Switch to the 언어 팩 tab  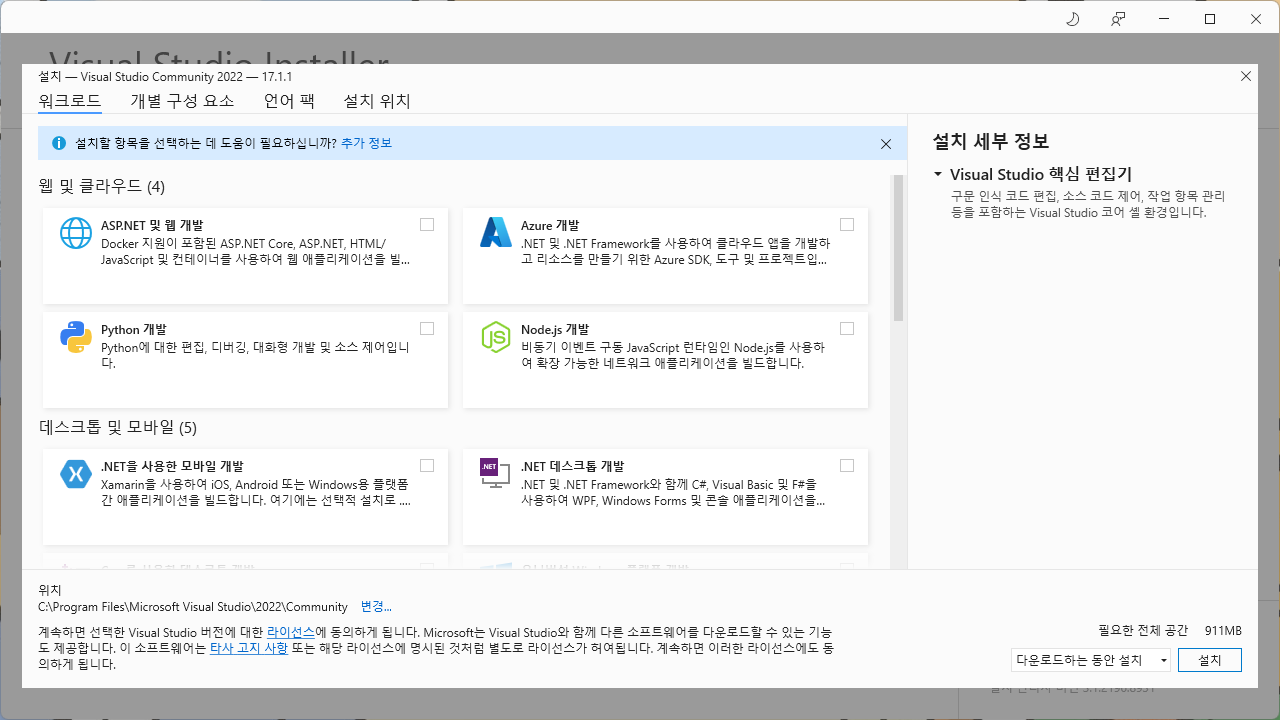pos(289,101)
